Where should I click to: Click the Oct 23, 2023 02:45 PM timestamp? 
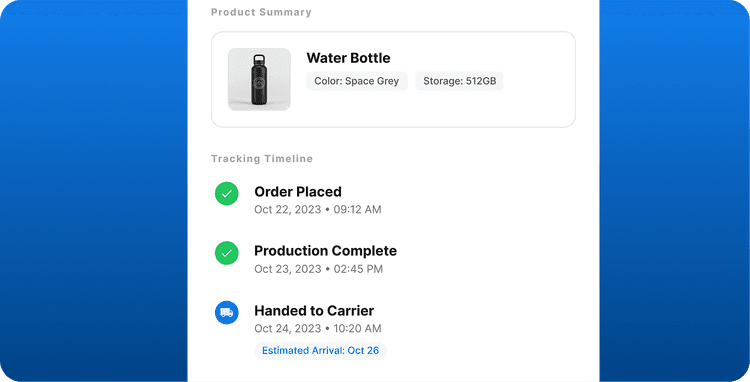click(x=318, y=269)
